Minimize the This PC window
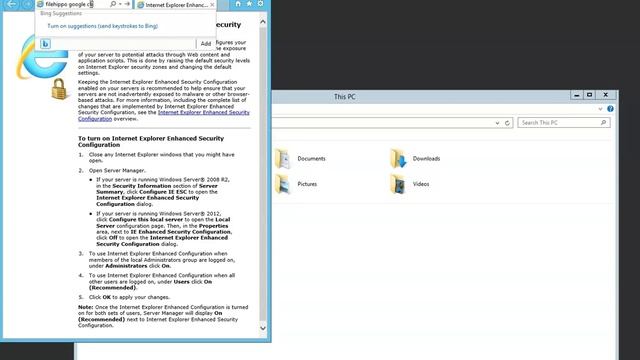 point(576,95)
